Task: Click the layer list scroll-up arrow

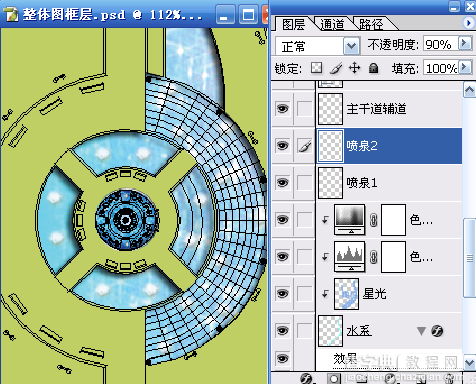Action: [469, 90]
